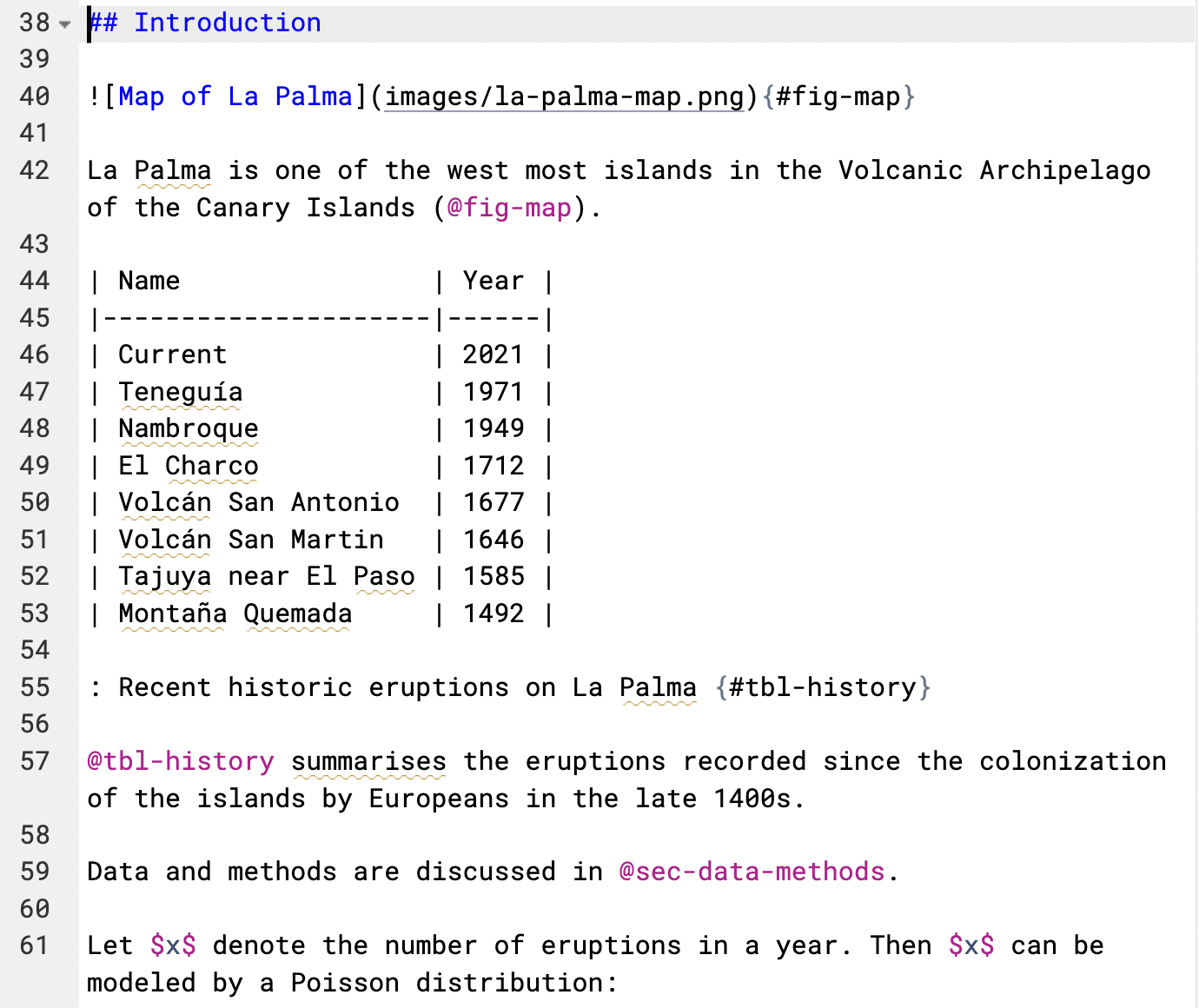Follow the @sec-data-methods section reference
This screenshot has width=1199, height=1008.
click(751, 872)
